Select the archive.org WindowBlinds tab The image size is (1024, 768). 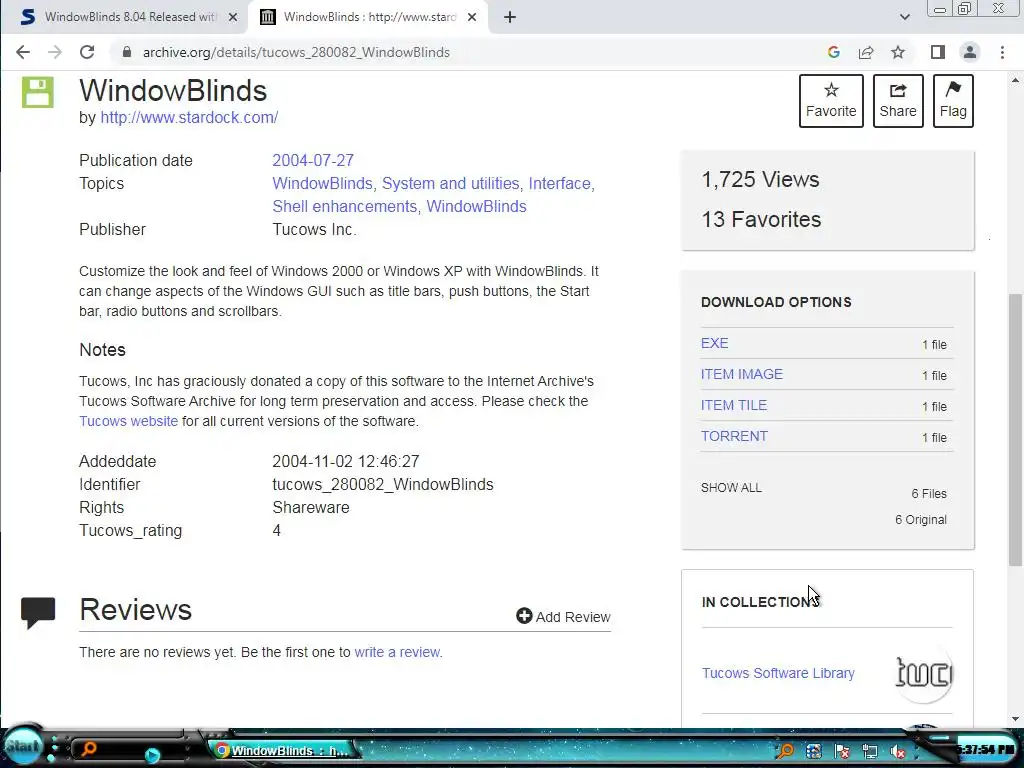tap(370, 17)
